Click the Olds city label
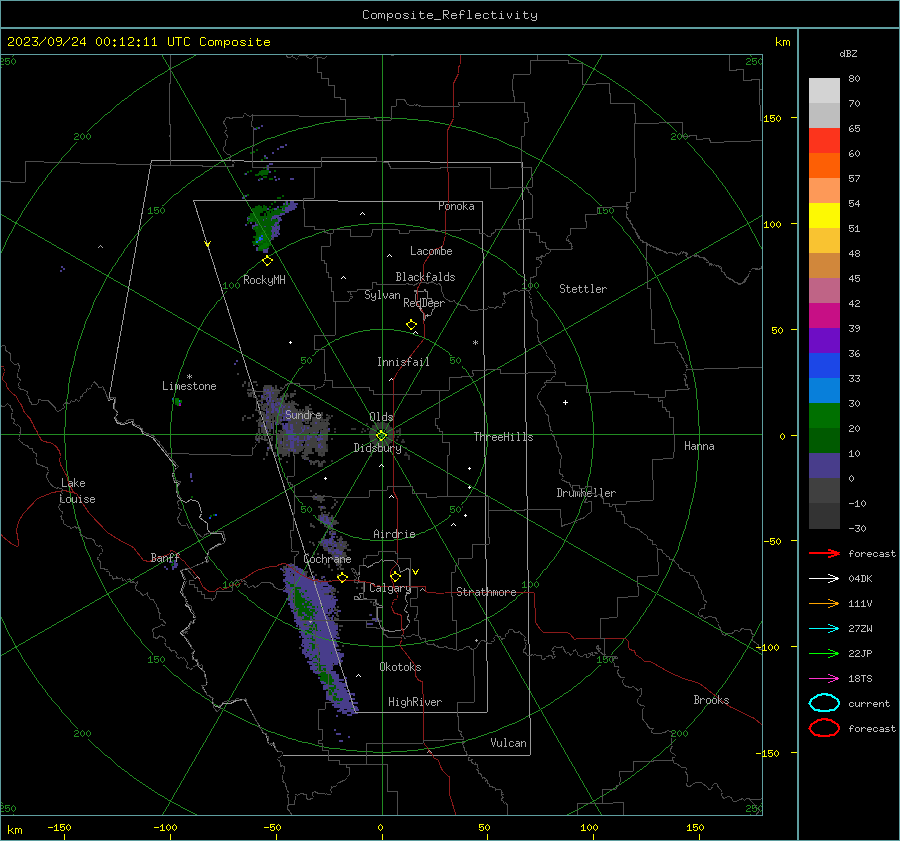This screenshot has height=841, width=900. pyautogui.click(x=381, y=417)
